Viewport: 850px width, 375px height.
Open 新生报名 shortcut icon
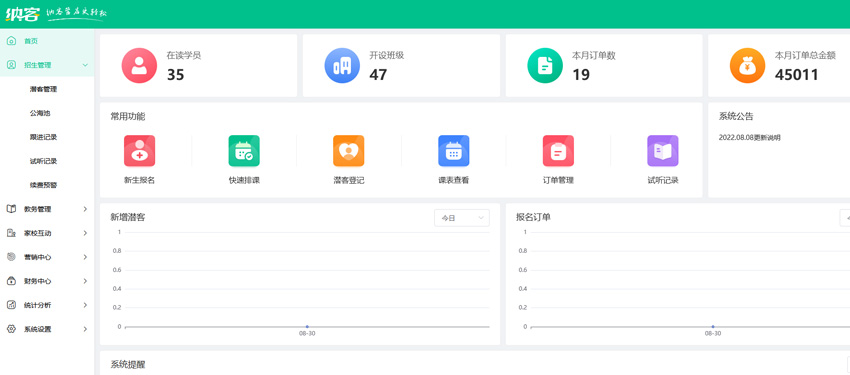pos(139,151)
